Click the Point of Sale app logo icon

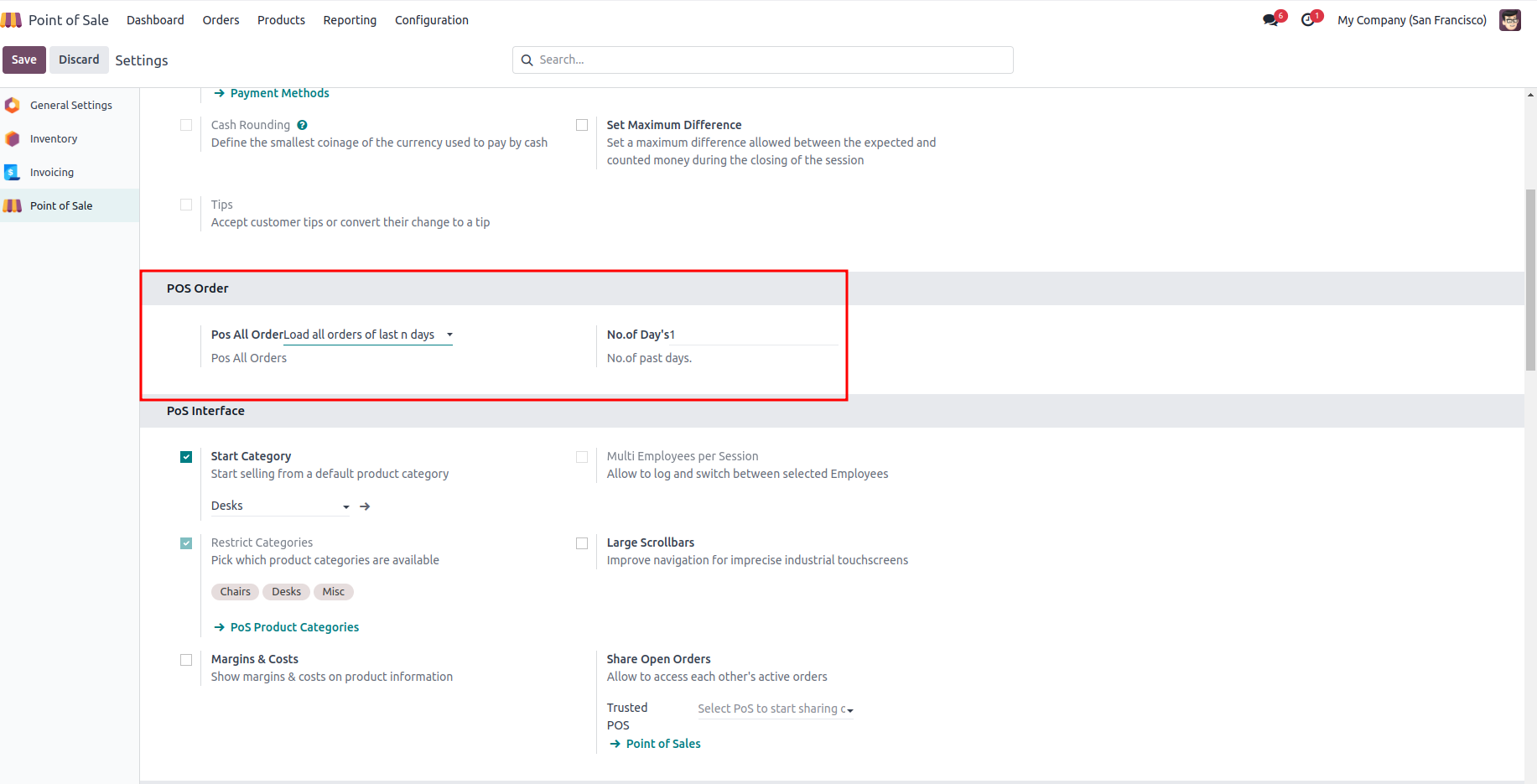[x=12, y=20]
